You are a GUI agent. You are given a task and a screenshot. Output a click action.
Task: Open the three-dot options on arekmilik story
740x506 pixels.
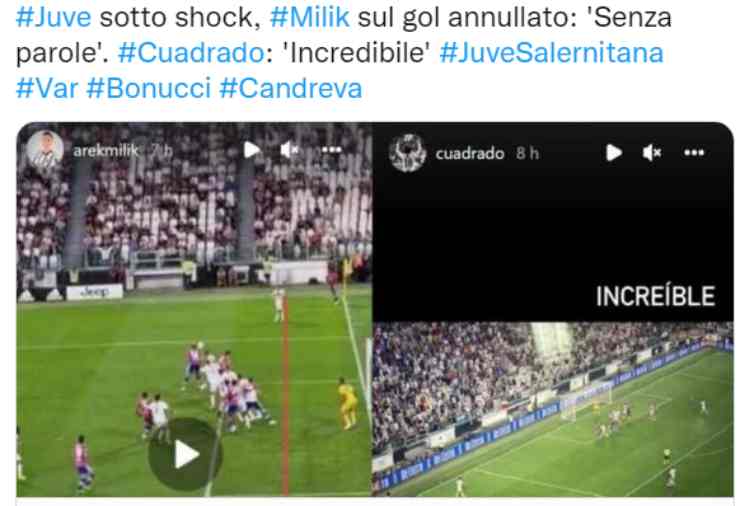tap(331, 150)
